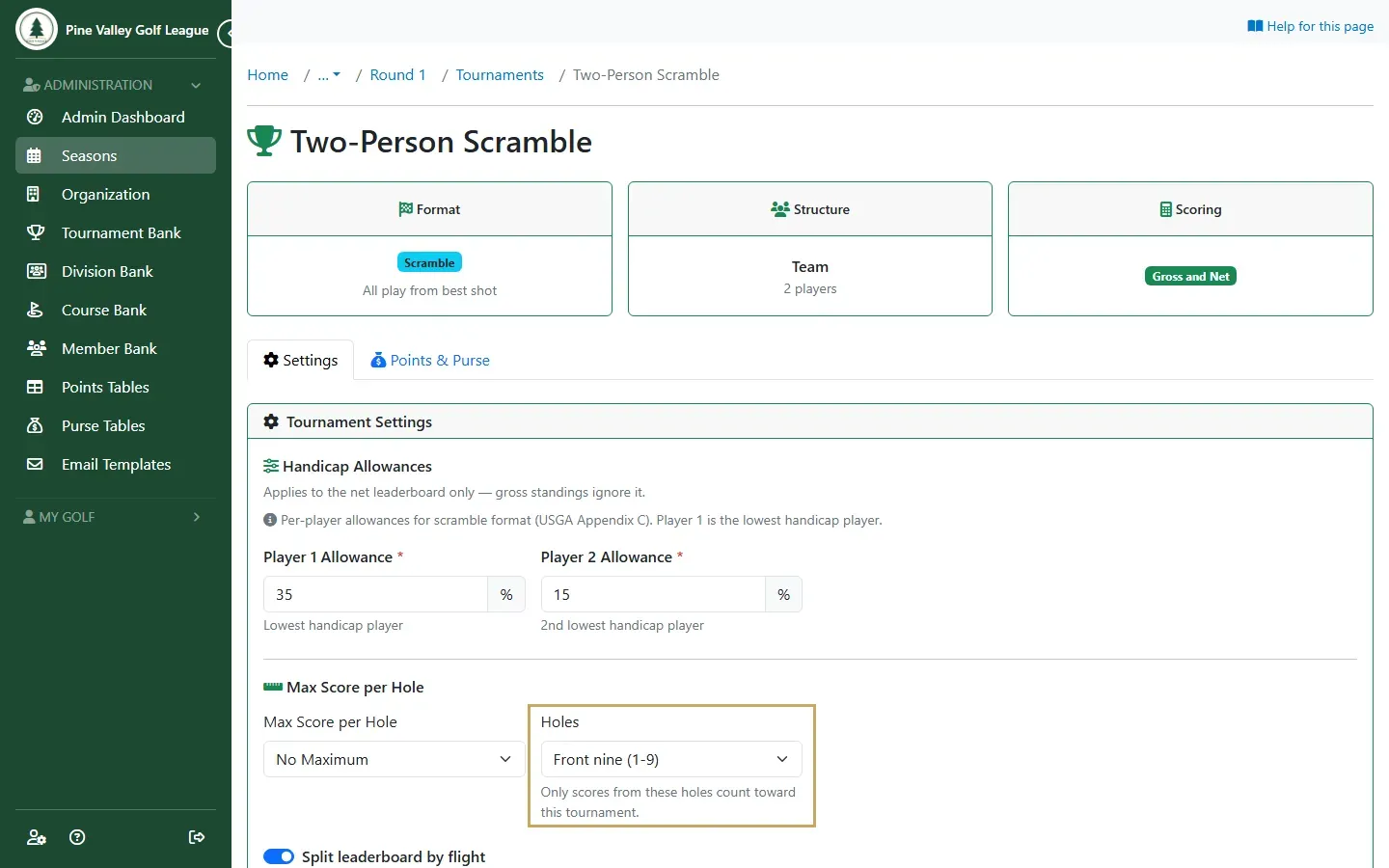This screenshot has height=868, width=1389.
Task: Switch to the Settings tab
Action: (300, 360)
